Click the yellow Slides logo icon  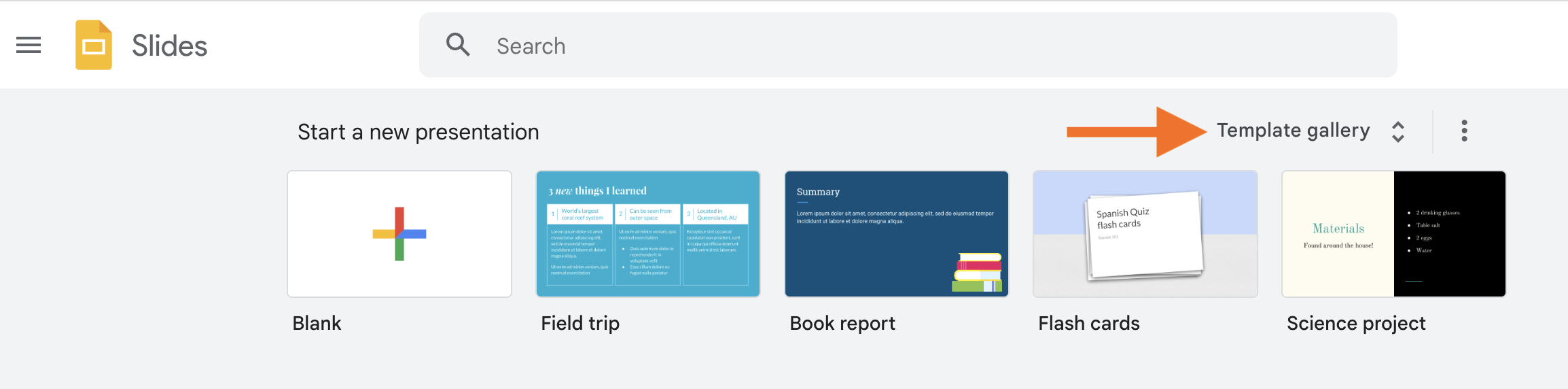[94, 46]
